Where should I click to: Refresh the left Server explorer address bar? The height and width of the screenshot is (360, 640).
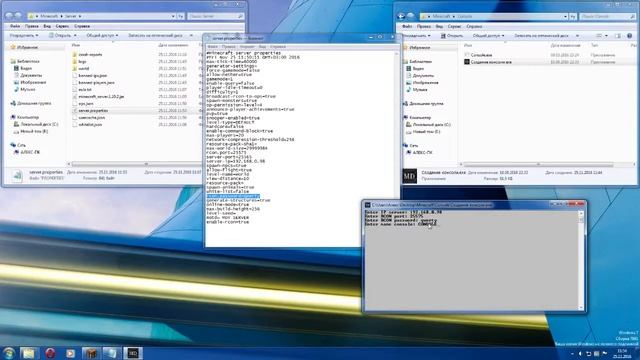click(181, 16)
